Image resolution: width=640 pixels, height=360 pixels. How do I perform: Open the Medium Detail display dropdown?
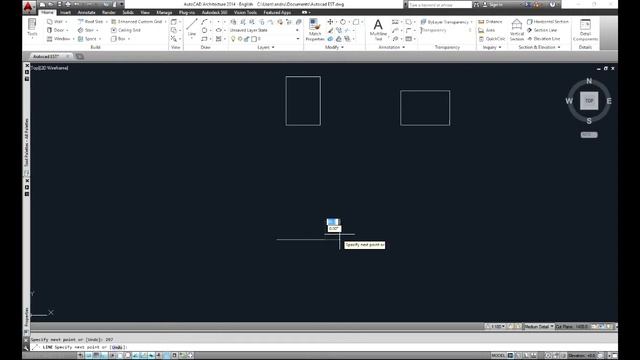(x=539, y=327)
